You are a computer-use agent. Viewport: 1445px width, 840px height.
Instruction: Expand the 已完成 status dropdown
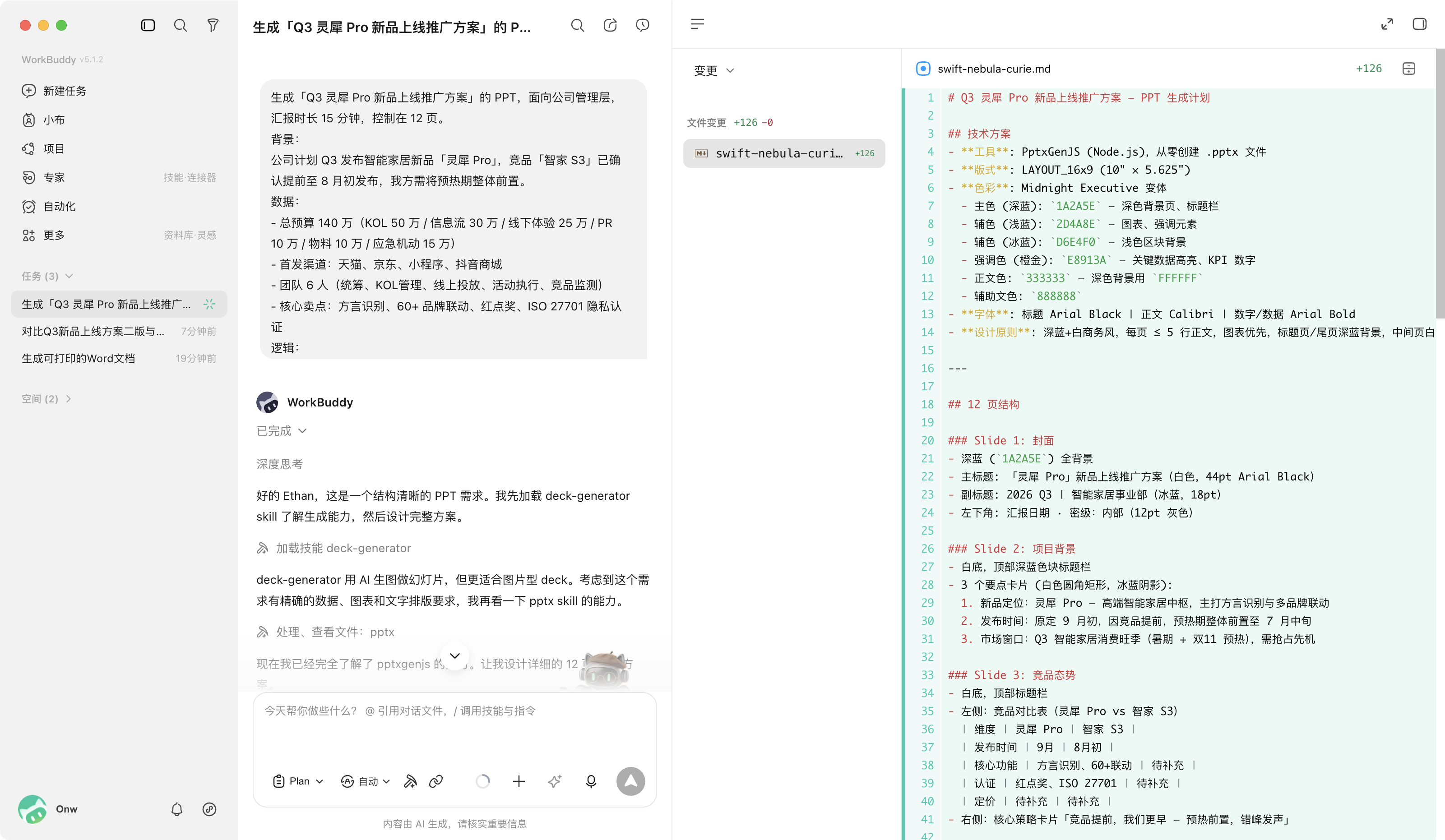(x=282, y=431)
